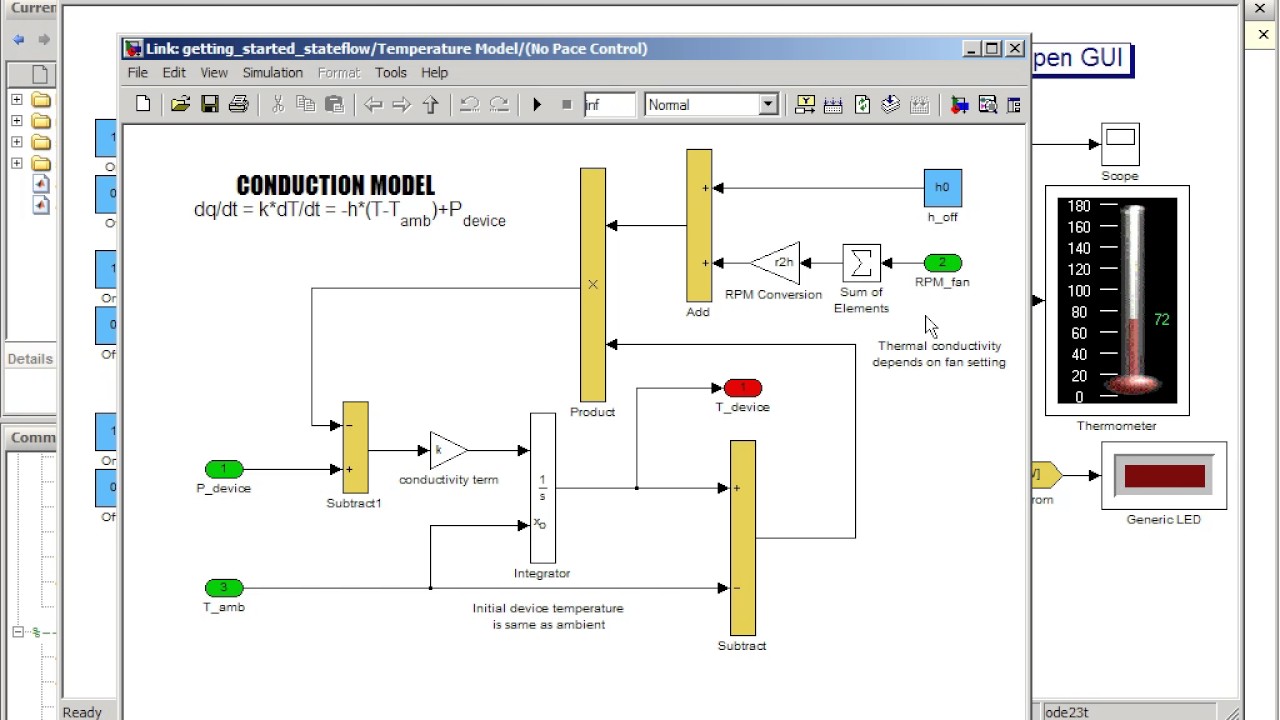
Task: Select the h0 constant block
Action: [x=942, y=188]
